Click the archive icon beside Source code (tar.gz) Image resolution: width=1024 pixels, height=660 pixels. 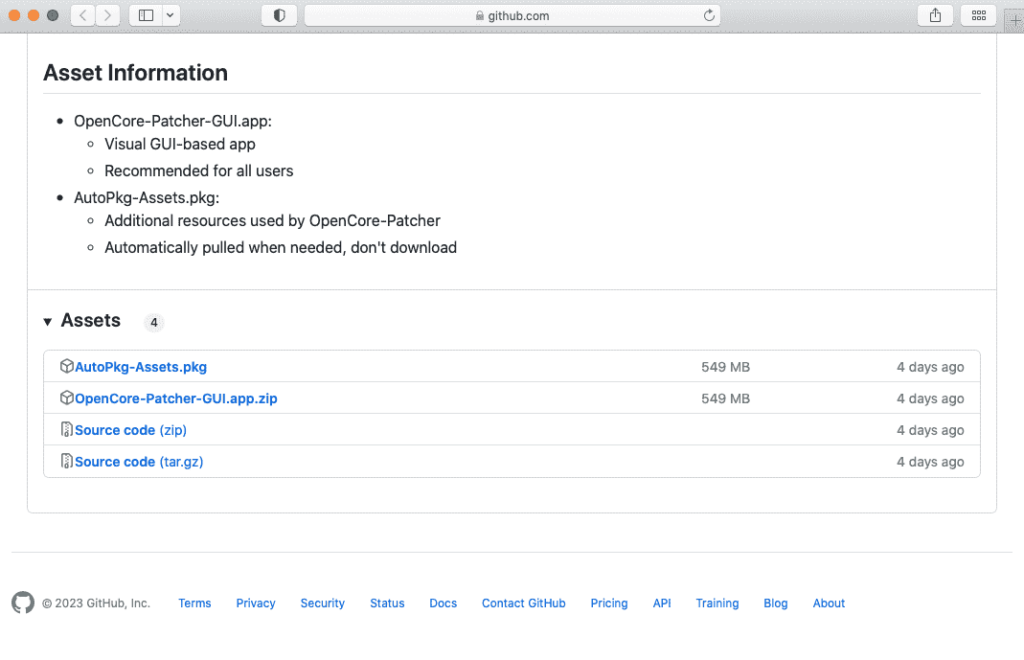(66, 461)
